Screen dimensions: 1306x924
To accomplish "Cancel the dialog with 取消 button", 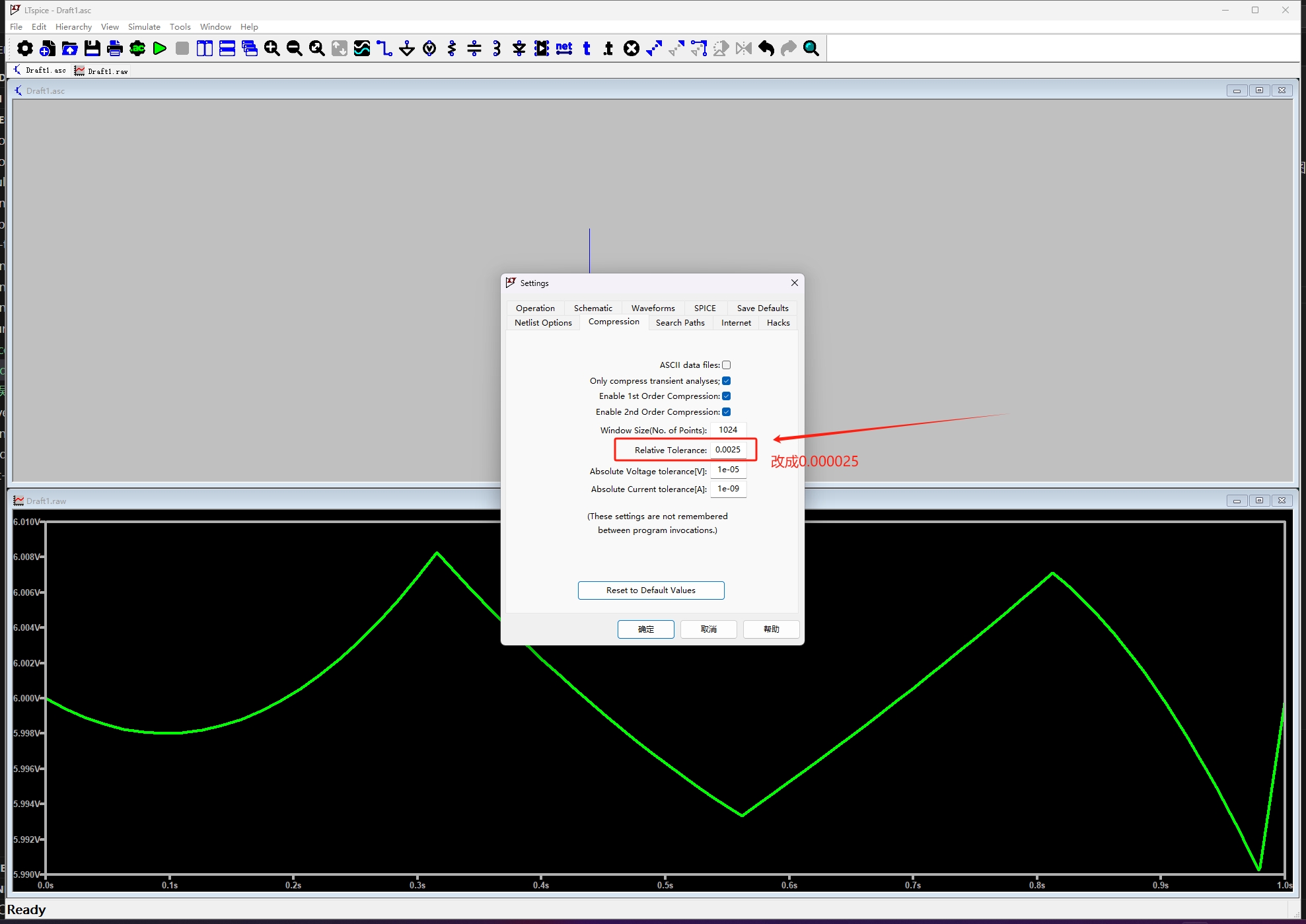I will click(709, 629).
